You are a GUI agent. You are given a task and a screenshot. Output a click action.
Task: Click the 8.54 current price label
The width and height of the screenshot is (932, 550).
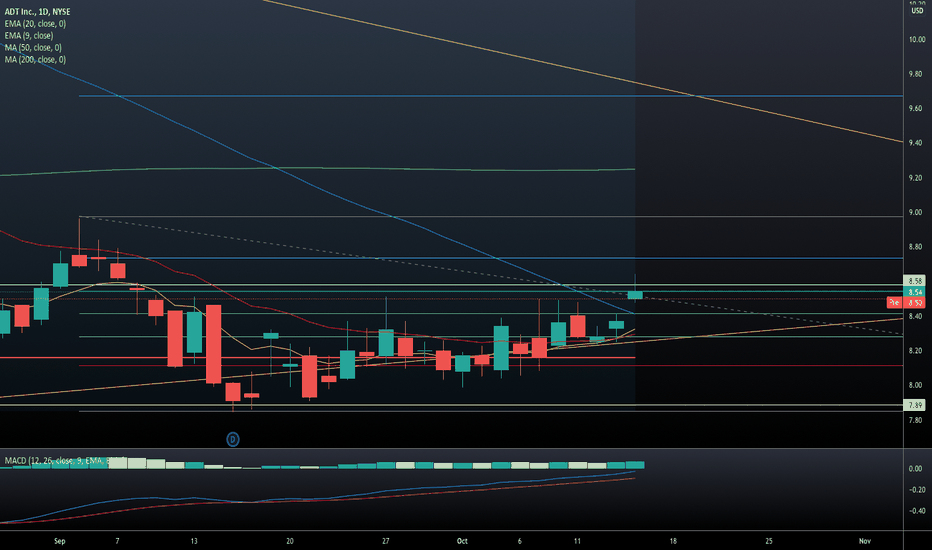point(914,292)
